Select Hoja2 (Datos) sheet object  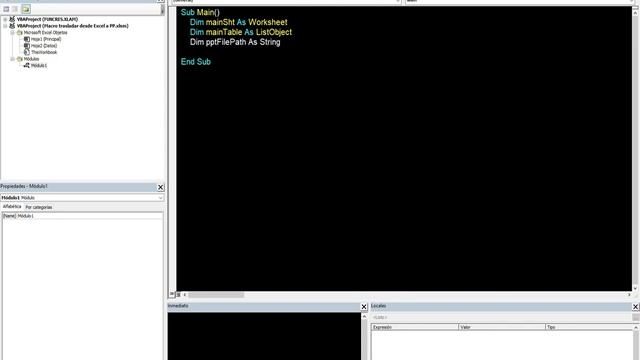[44, 46]
